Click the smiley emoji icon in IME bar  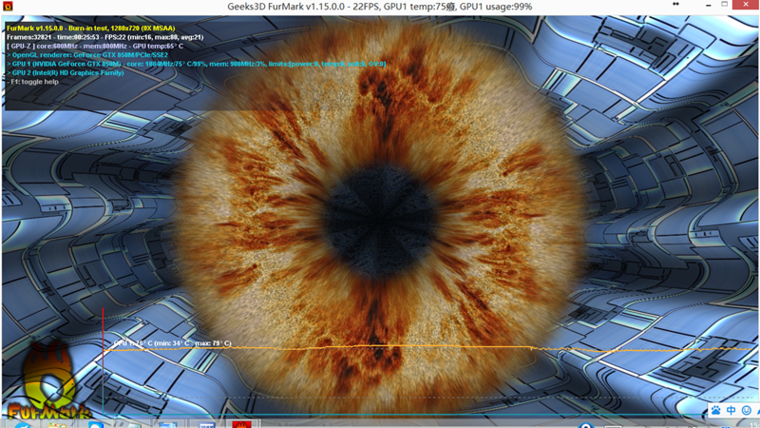click(x=746, y=411)
